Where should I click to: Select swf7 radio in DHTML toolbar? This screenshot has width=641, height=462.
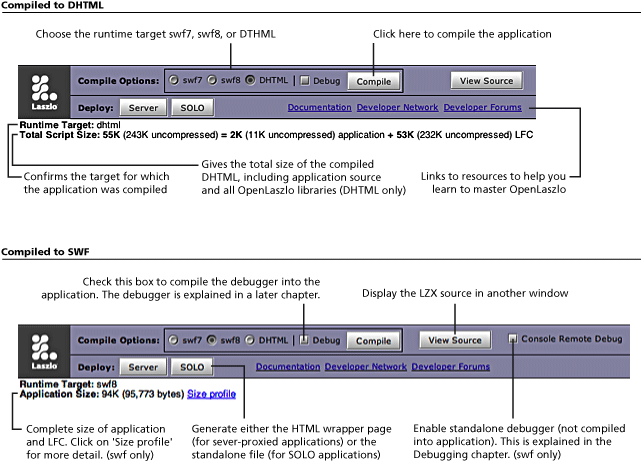coord(174,80)
